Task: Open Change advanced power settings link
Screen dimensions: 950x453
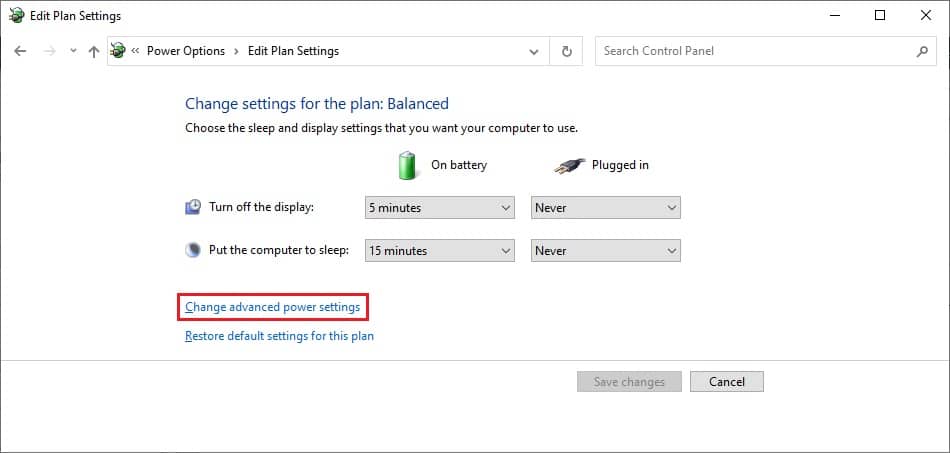Action: 272,307
